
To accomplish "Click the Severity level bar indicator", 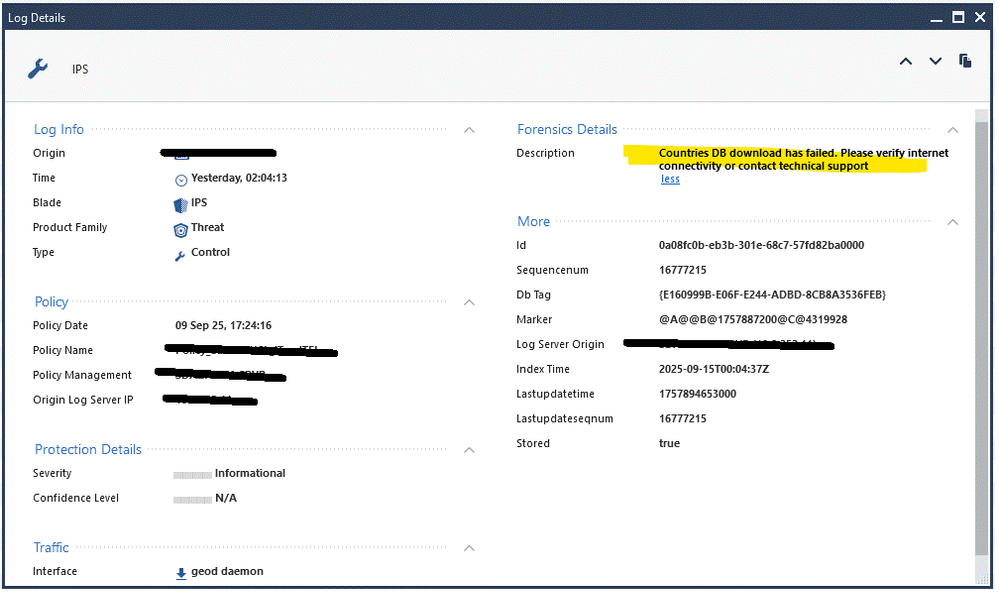I will (192, 474).
